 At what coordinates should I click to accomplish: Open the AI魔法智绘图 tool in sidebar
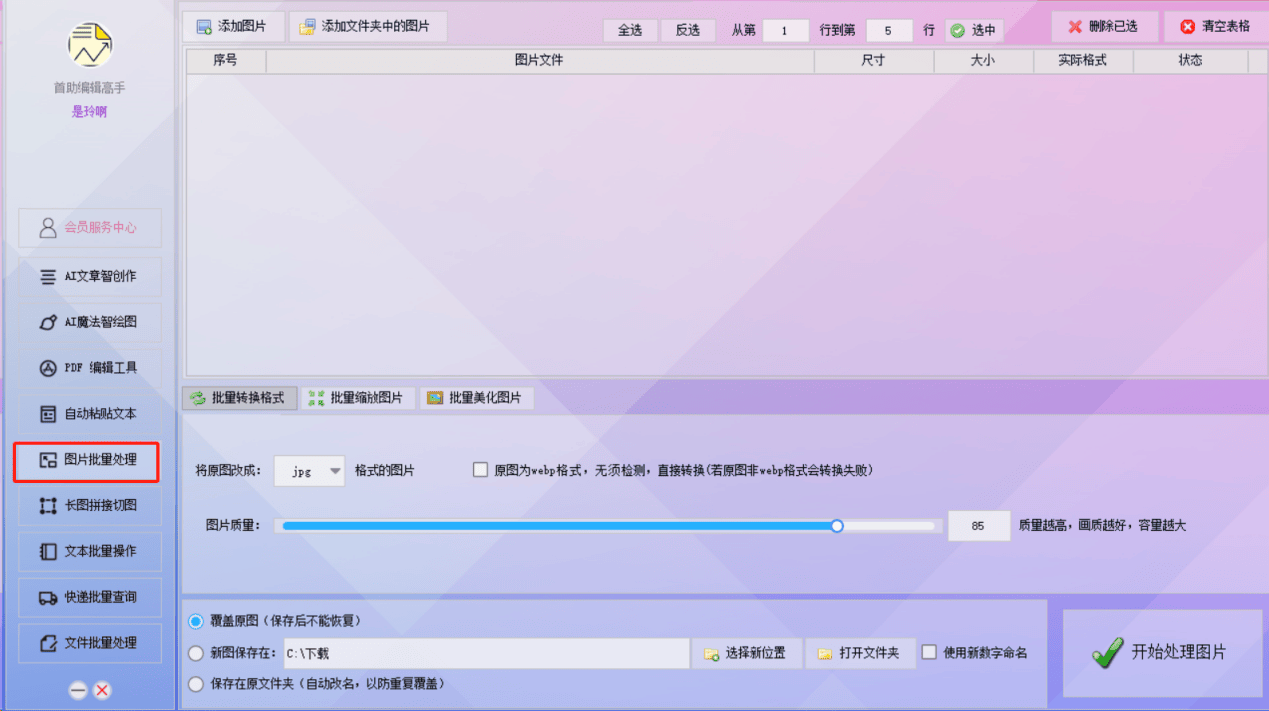87,321
